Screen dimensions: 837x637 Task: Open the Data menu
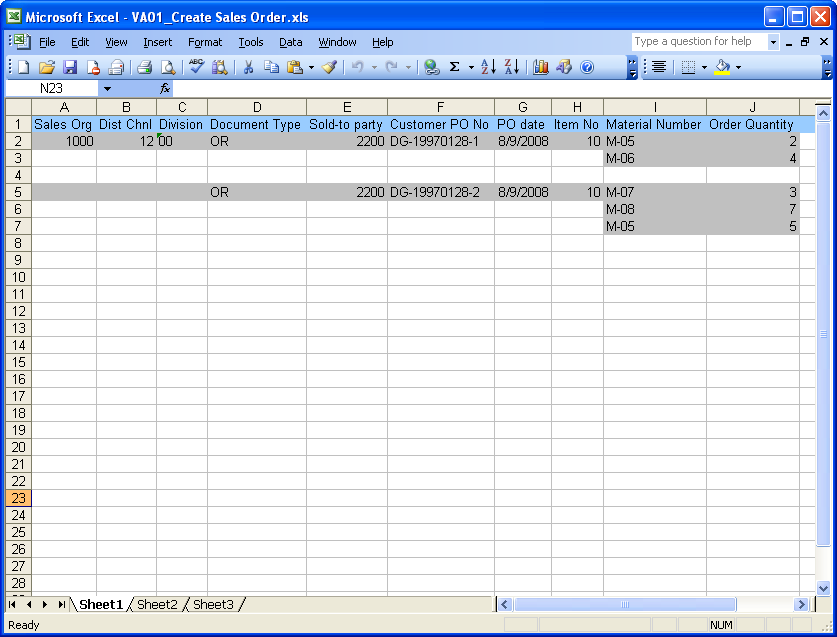(291, 42)
